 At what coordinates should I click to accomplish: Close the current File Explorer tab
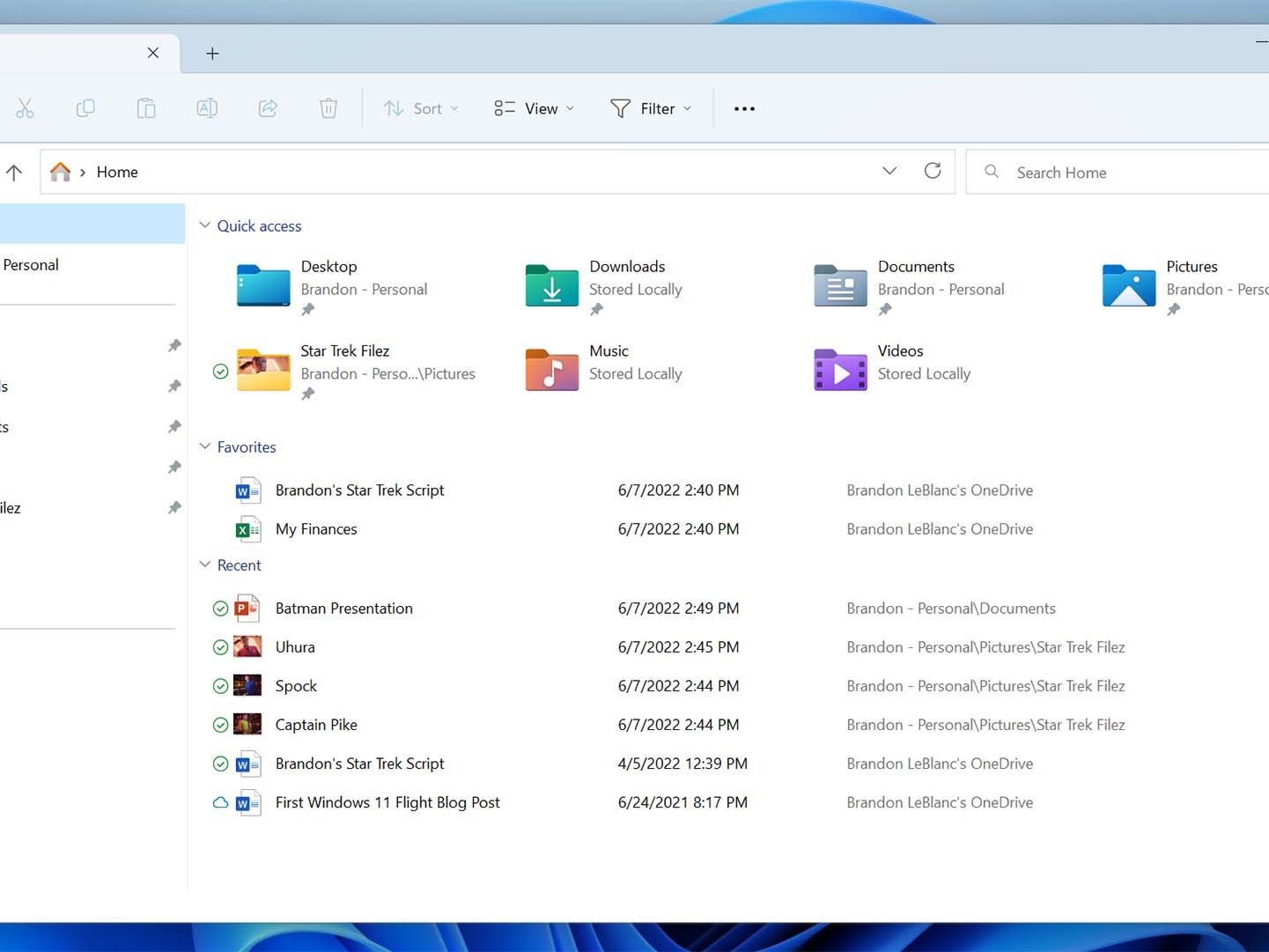tap(153, 53)
